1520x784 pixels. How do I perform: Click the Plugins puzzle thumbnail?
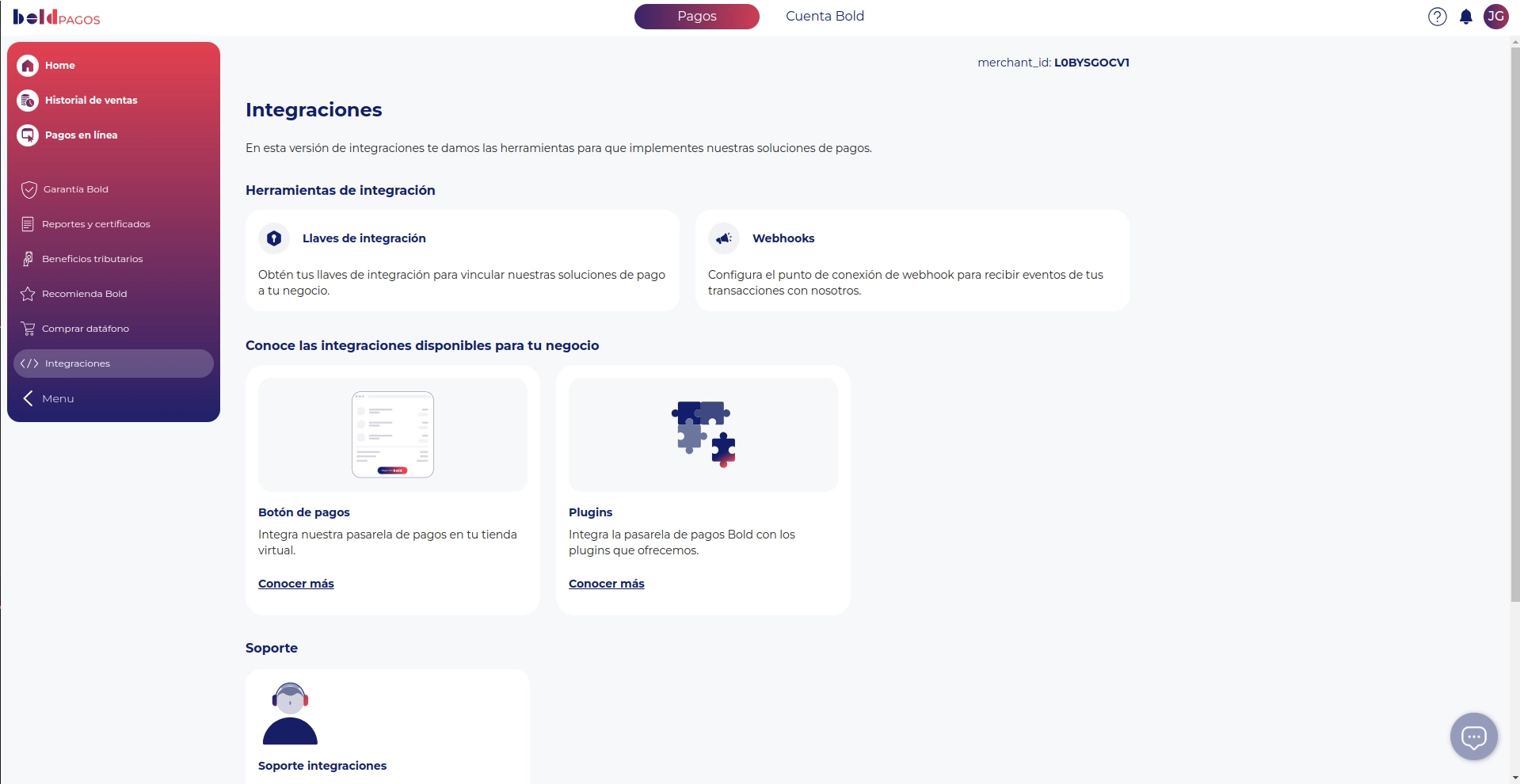coord(703,435)
